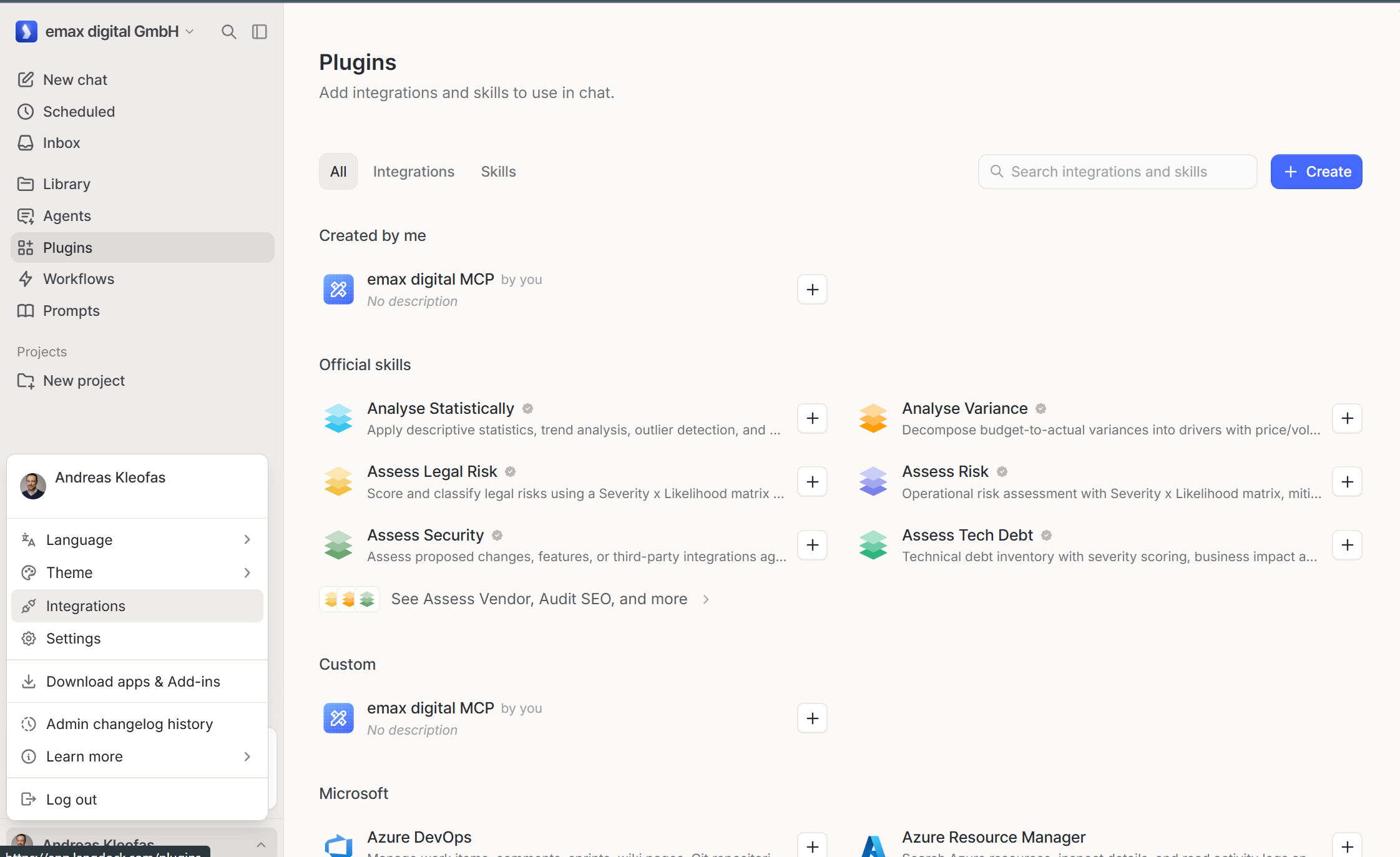Select Download apps & Add-ins
Viewport: 1400px width, 857px height.
[x=137, y=682]
